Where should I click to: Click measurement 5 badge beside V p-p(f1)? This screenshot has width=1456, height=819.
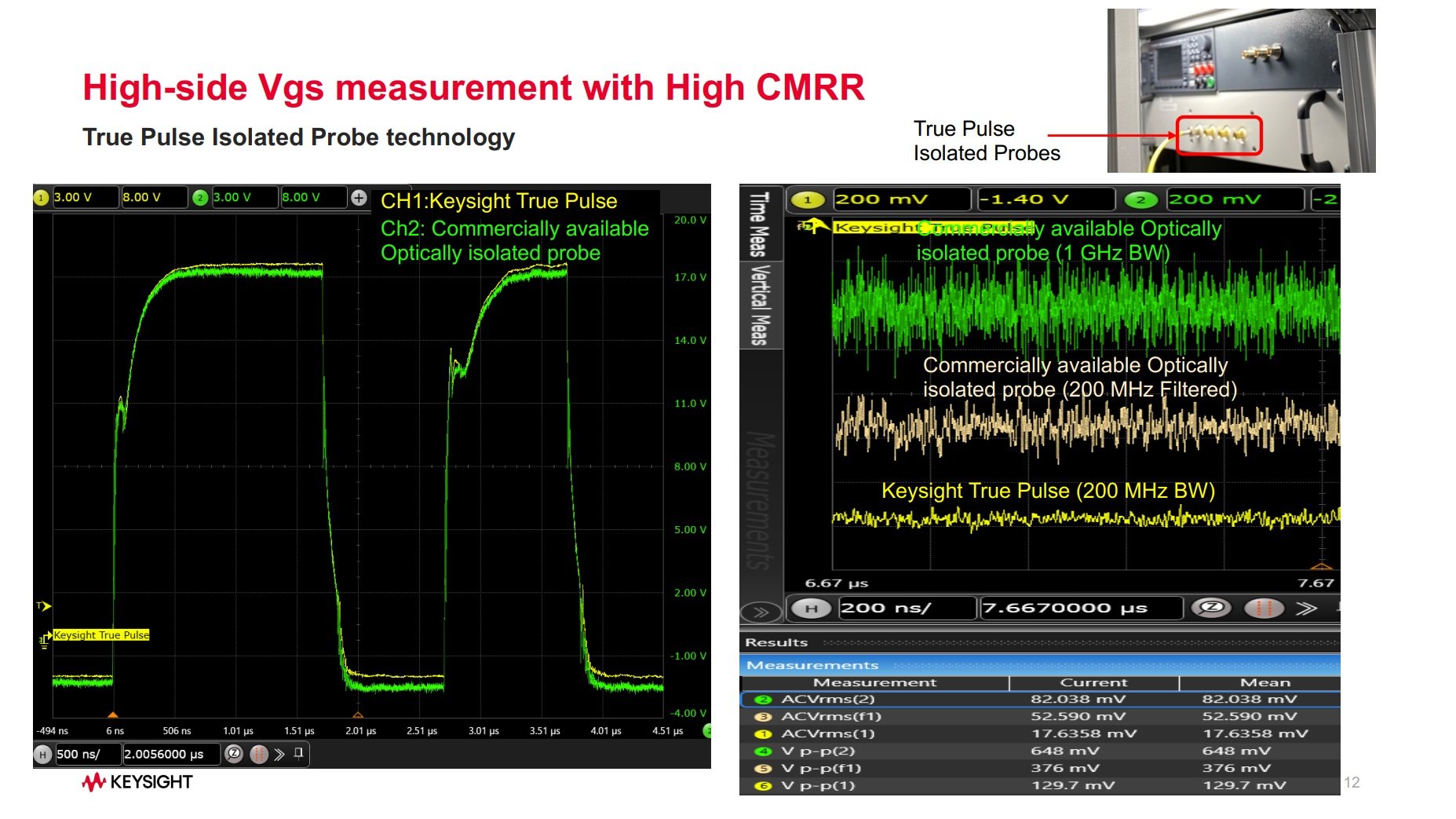pos(762,769)
